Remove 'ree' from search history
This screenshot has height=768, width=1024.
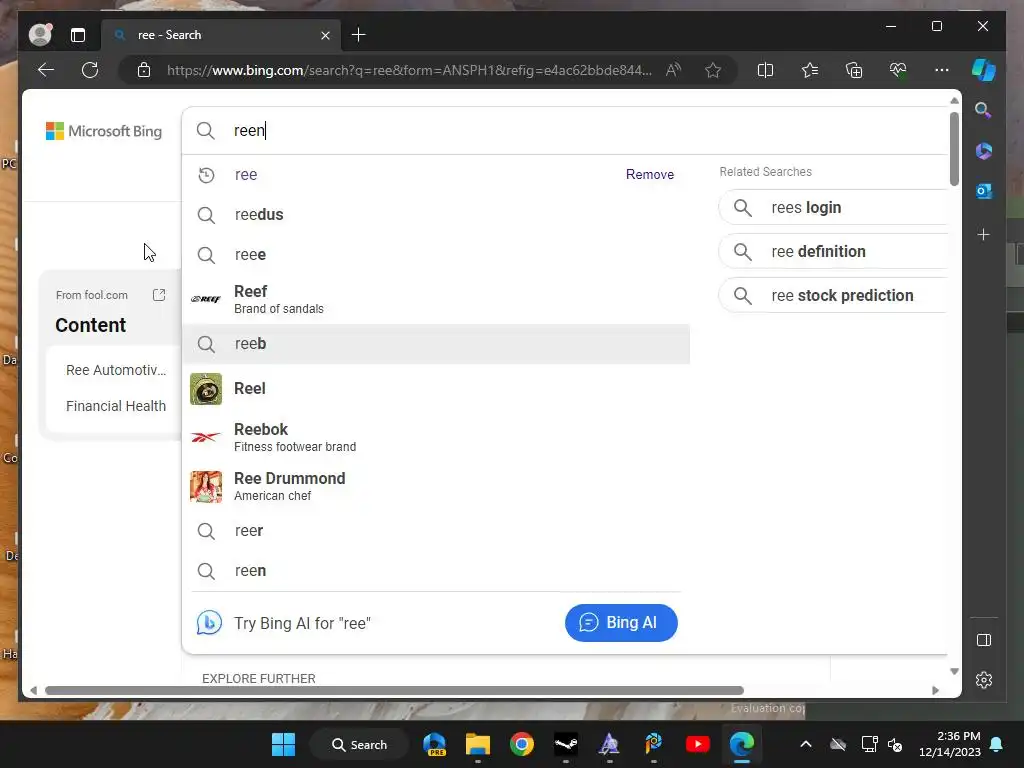click(650, 174)
